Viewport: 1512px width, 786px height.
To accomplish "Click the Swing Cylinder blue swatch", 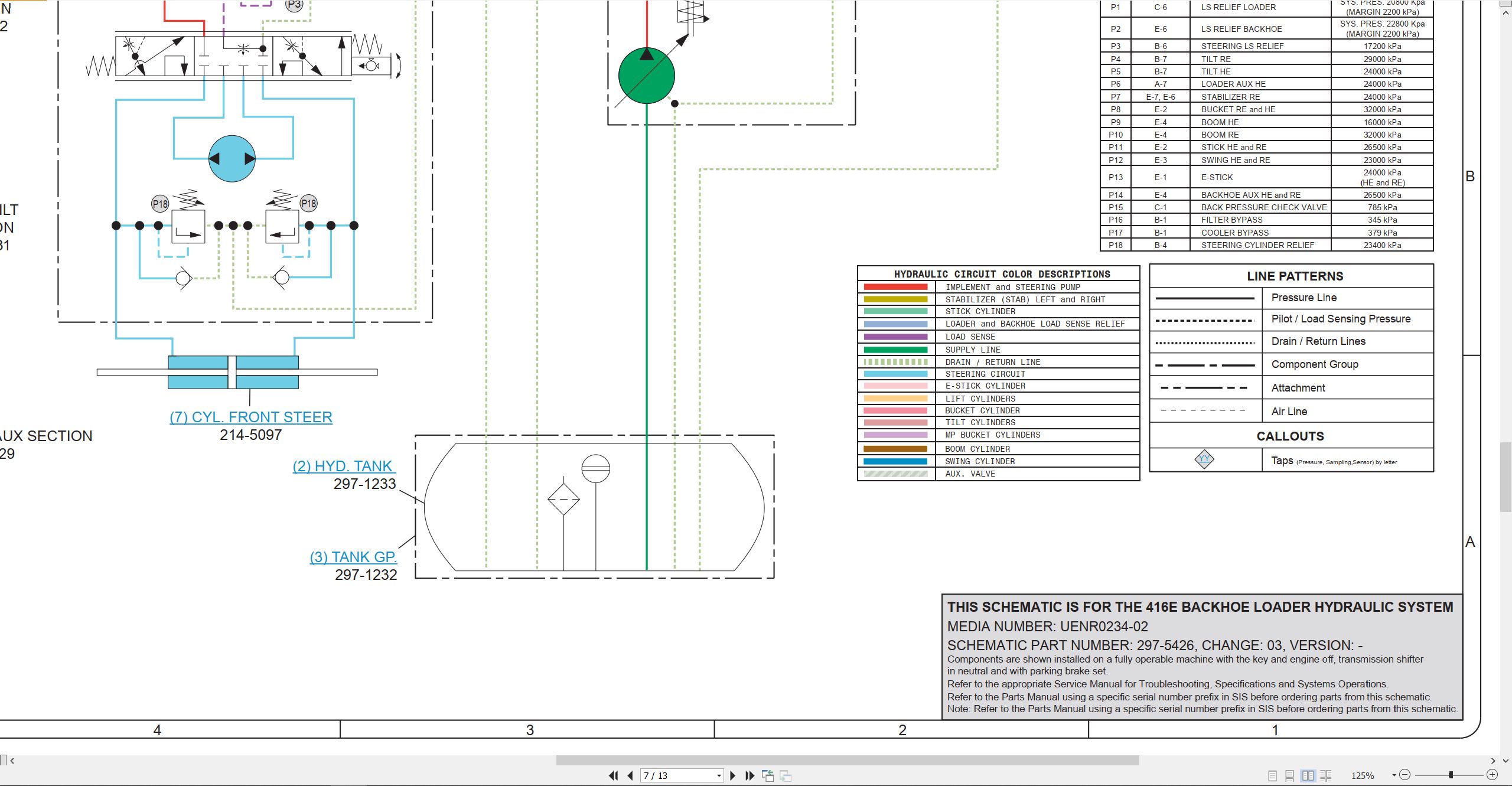I will pos(895,461).
